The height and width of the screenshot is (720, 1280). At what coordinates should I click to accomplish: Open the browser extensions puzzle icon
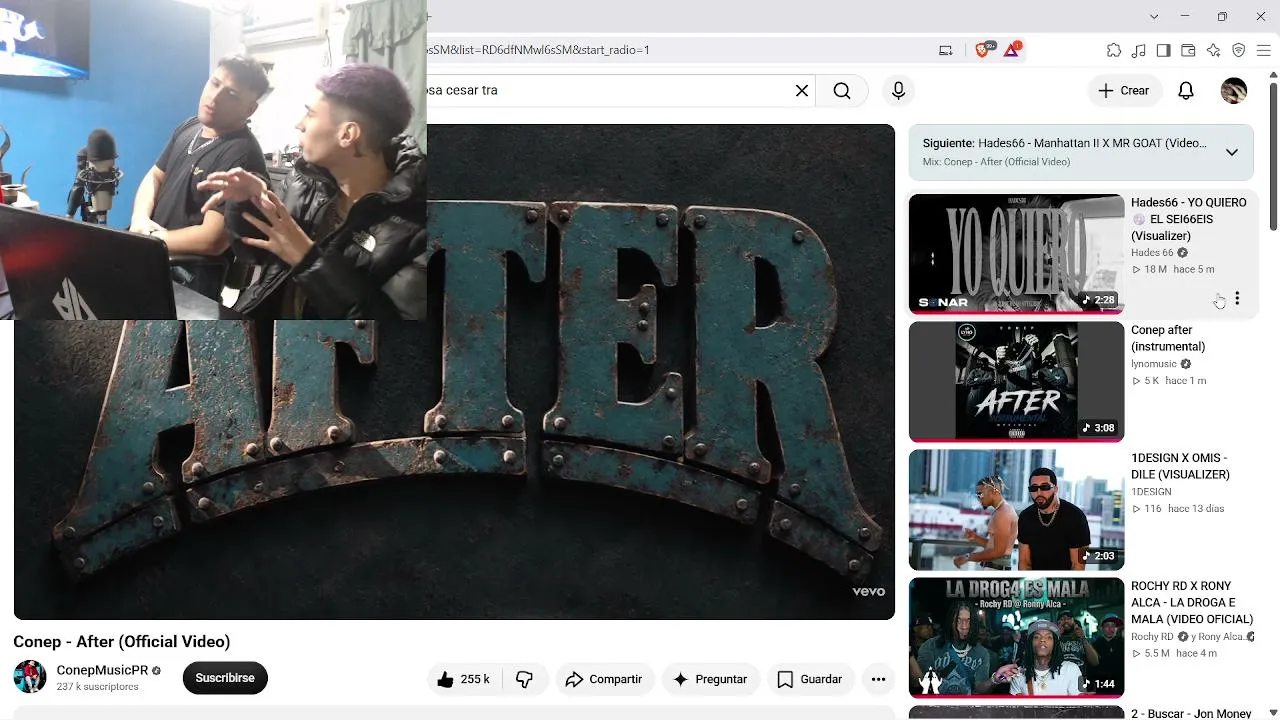[1113, 50]
